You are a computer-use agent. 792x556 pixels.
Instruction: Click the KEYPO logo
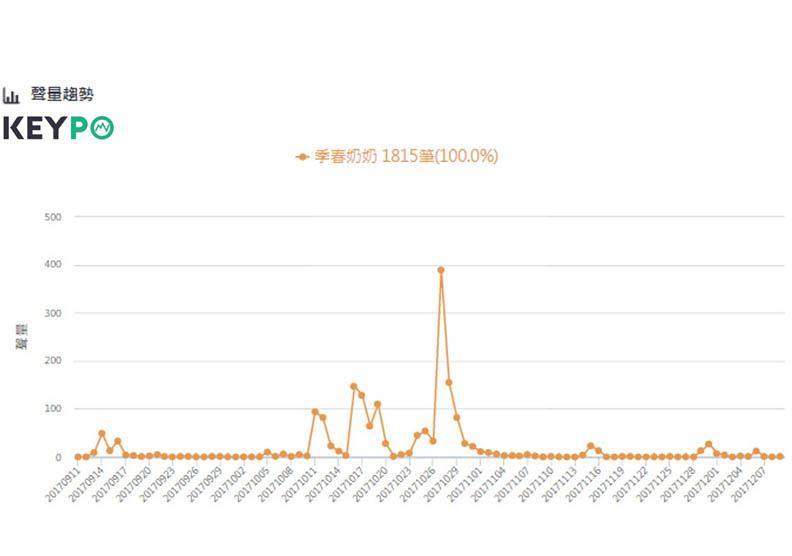(58, 128)
